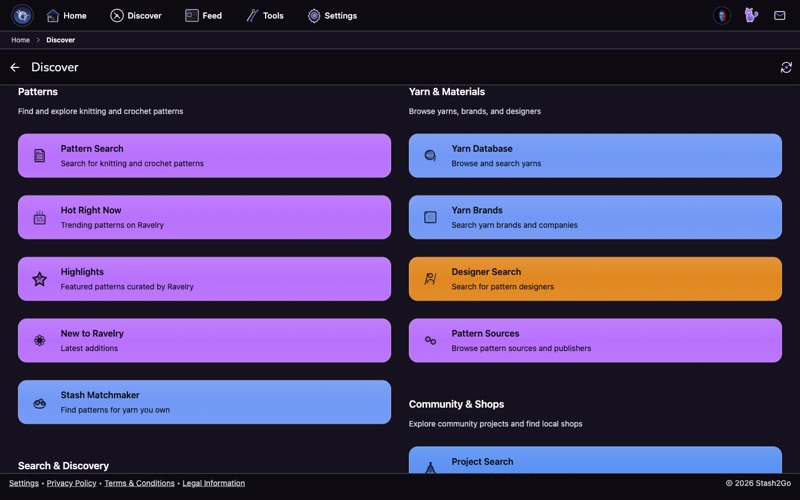800x500 pixels.
Task: Open the Feed menu item
Action: click(x=204, y=16)
